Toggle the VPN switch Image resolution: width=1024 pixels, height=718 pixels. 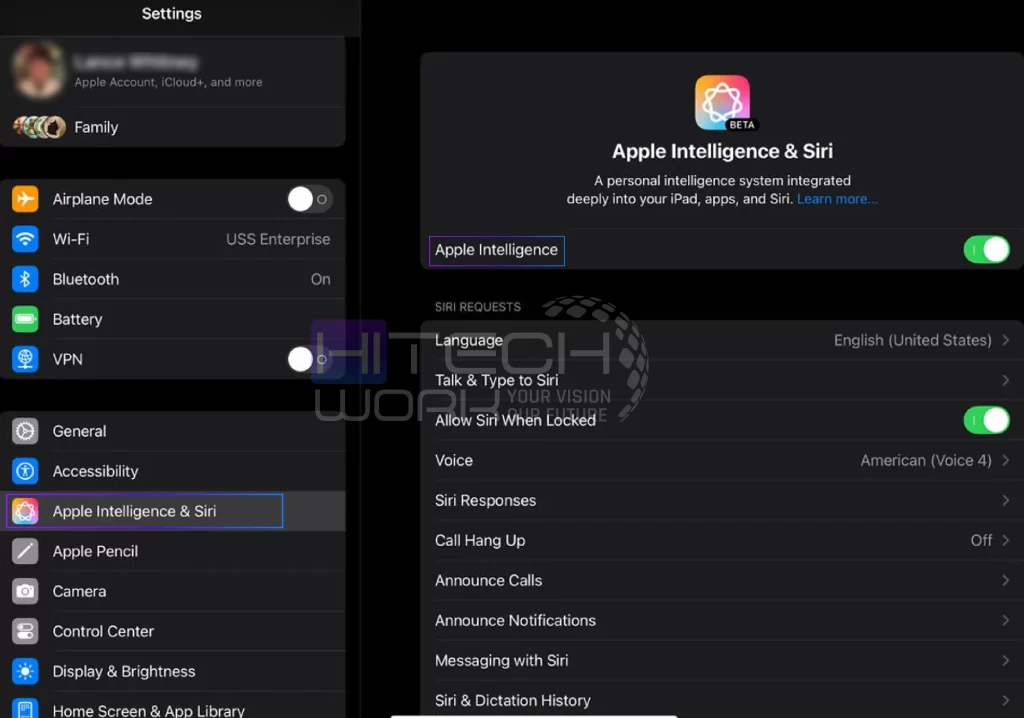[x=310, y=359]
